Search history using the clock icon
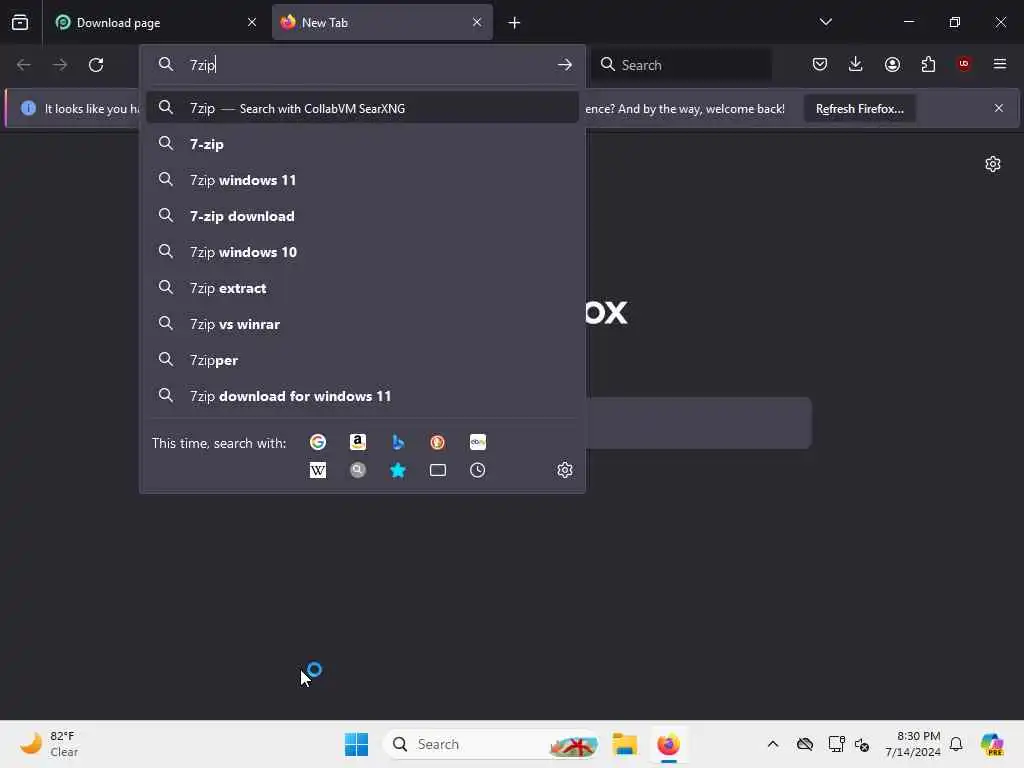This screenshot has height=768, width=1024. tap(477, 470)
